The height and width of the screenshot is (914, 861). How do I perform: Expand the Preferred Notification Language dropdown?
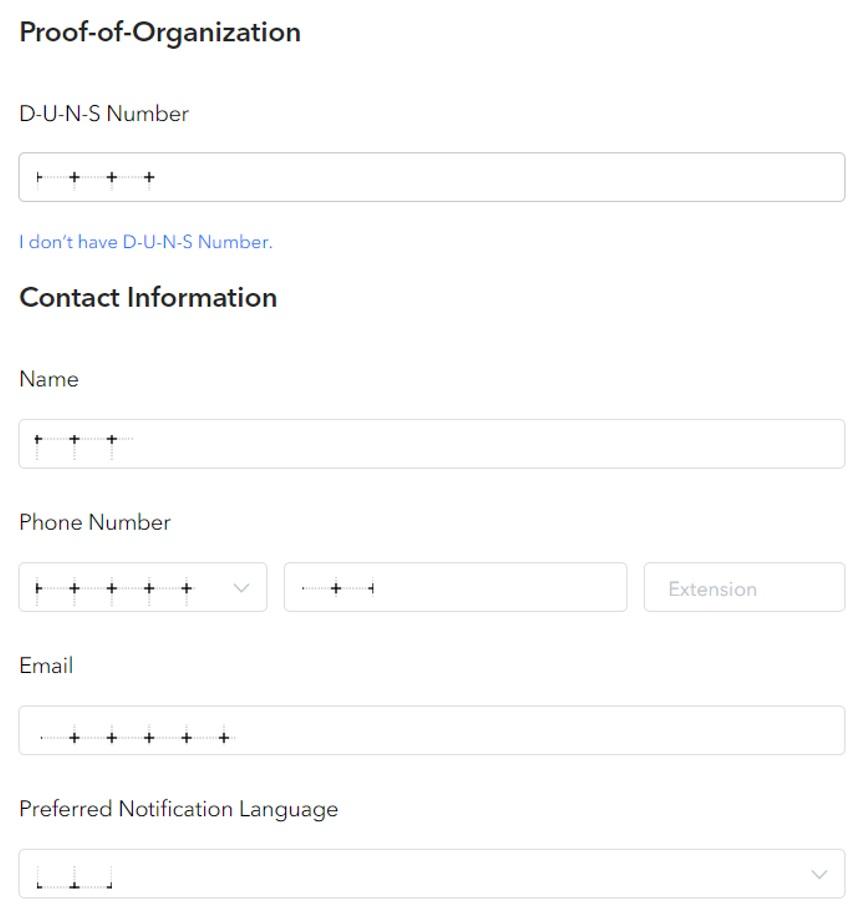[x=431, y=874]
